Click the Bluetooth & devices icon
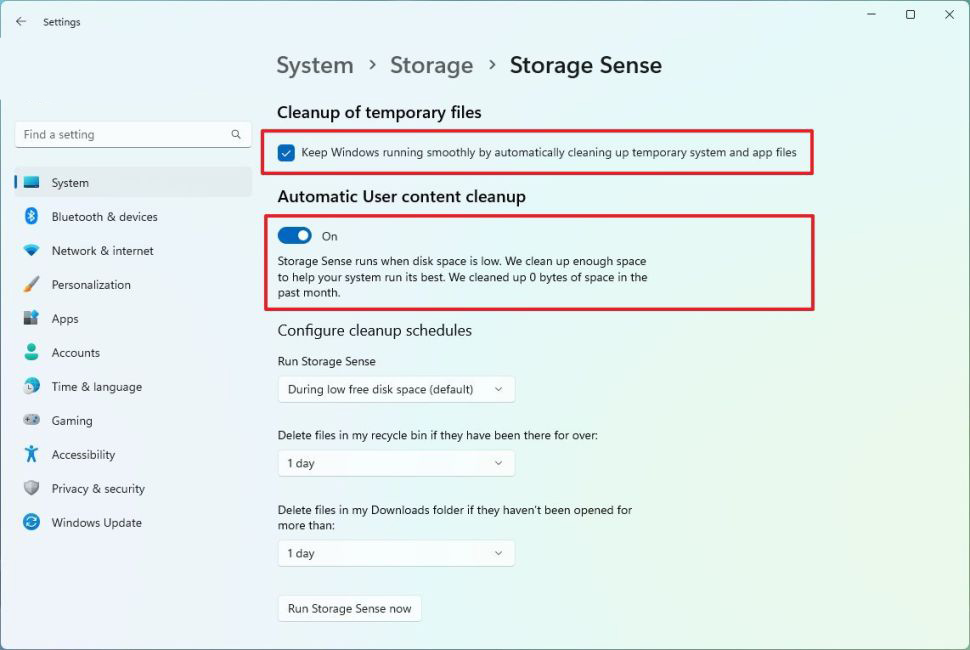The height and width of the screenshot is (650, 970). [x=31, y=217]
